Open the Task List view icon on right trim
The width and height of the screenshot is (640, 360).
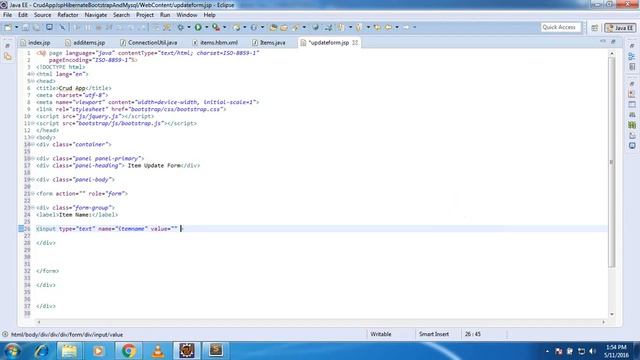point(632,67)
